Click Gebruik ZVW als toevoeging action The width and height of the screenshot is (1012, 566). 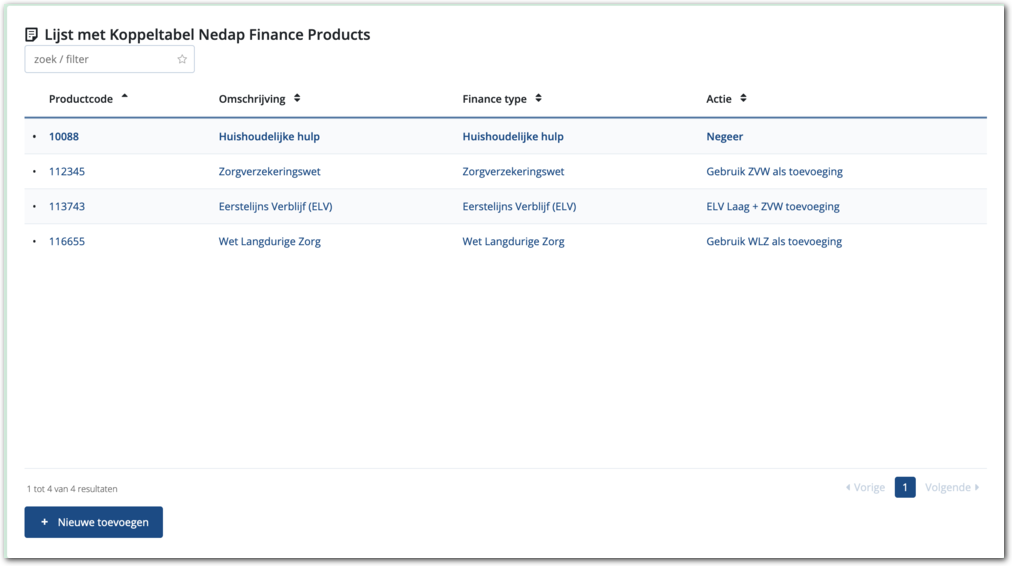coord(774,172)
